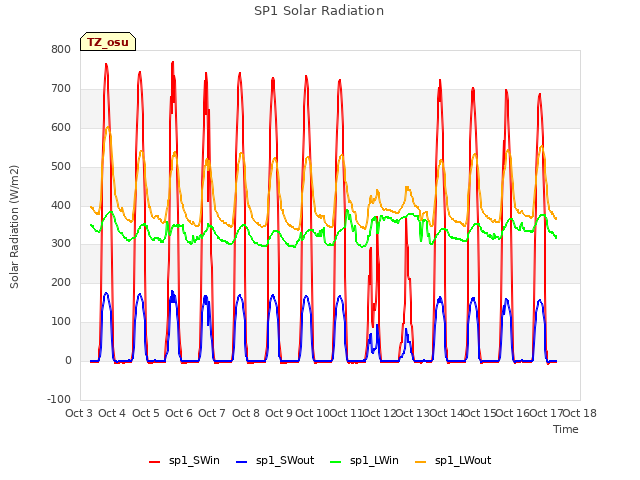Click the Oct 18 x-axis label
Screen dimensions: 640x480
click(x=580, y=413)
